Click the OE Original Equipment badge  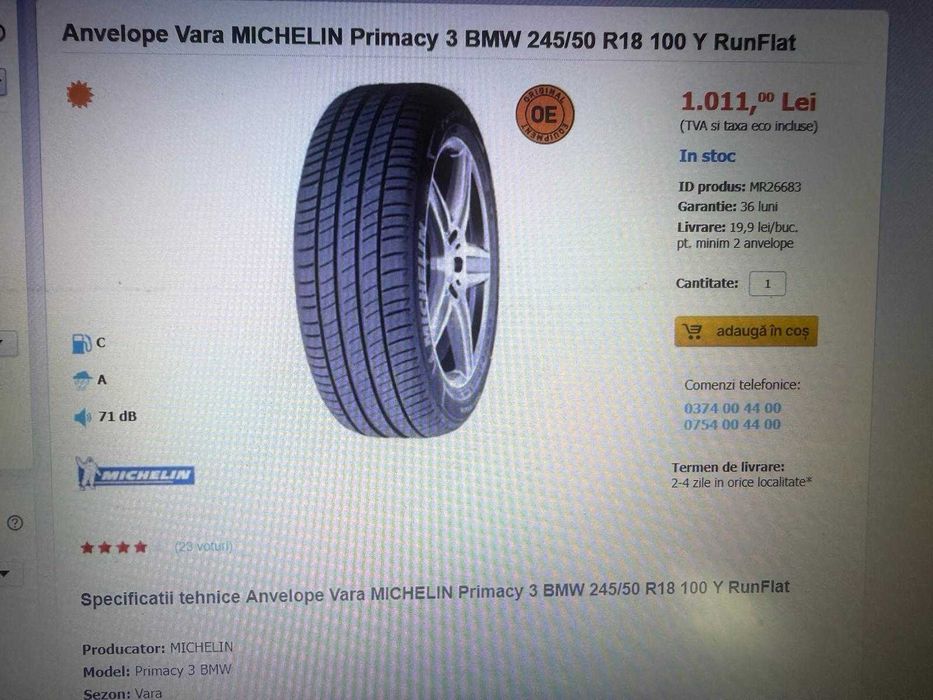click(x=544, y=114)
